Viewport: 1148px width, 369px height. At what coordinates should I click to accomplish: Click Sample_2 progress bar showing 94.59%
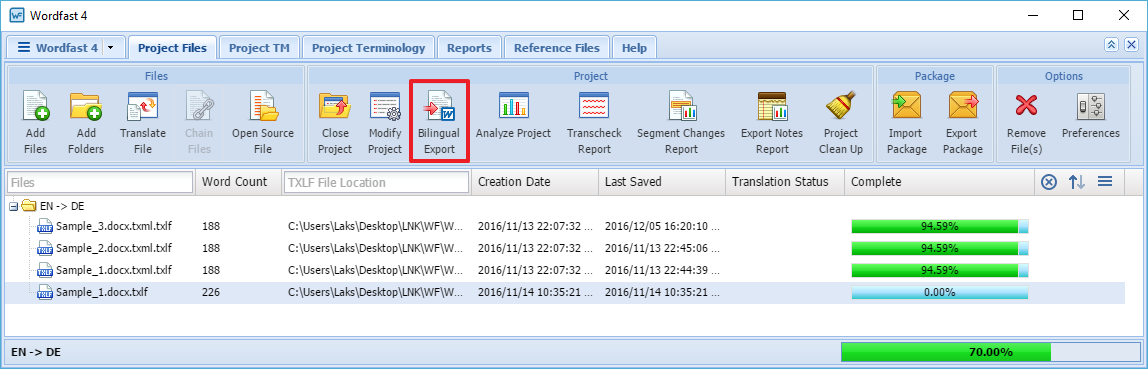[939, 248]
